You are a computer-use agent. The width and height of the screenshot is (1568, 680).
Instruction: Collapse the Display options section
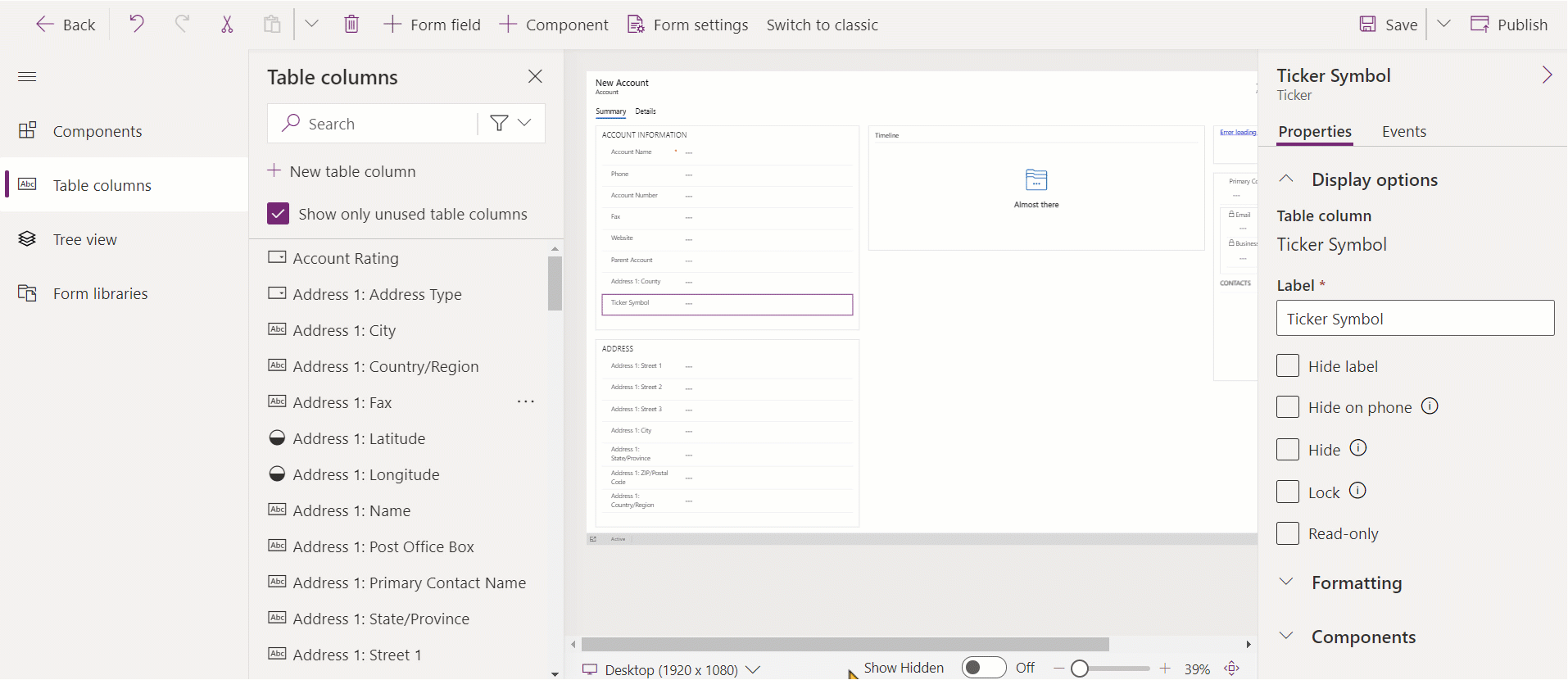click(x=1286, y=179)
